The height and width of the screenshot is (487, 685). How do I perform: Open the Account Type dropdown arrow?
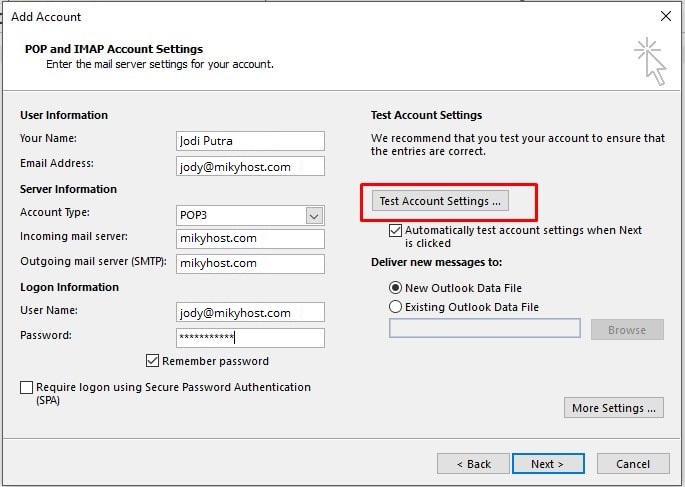coord(314,216)
